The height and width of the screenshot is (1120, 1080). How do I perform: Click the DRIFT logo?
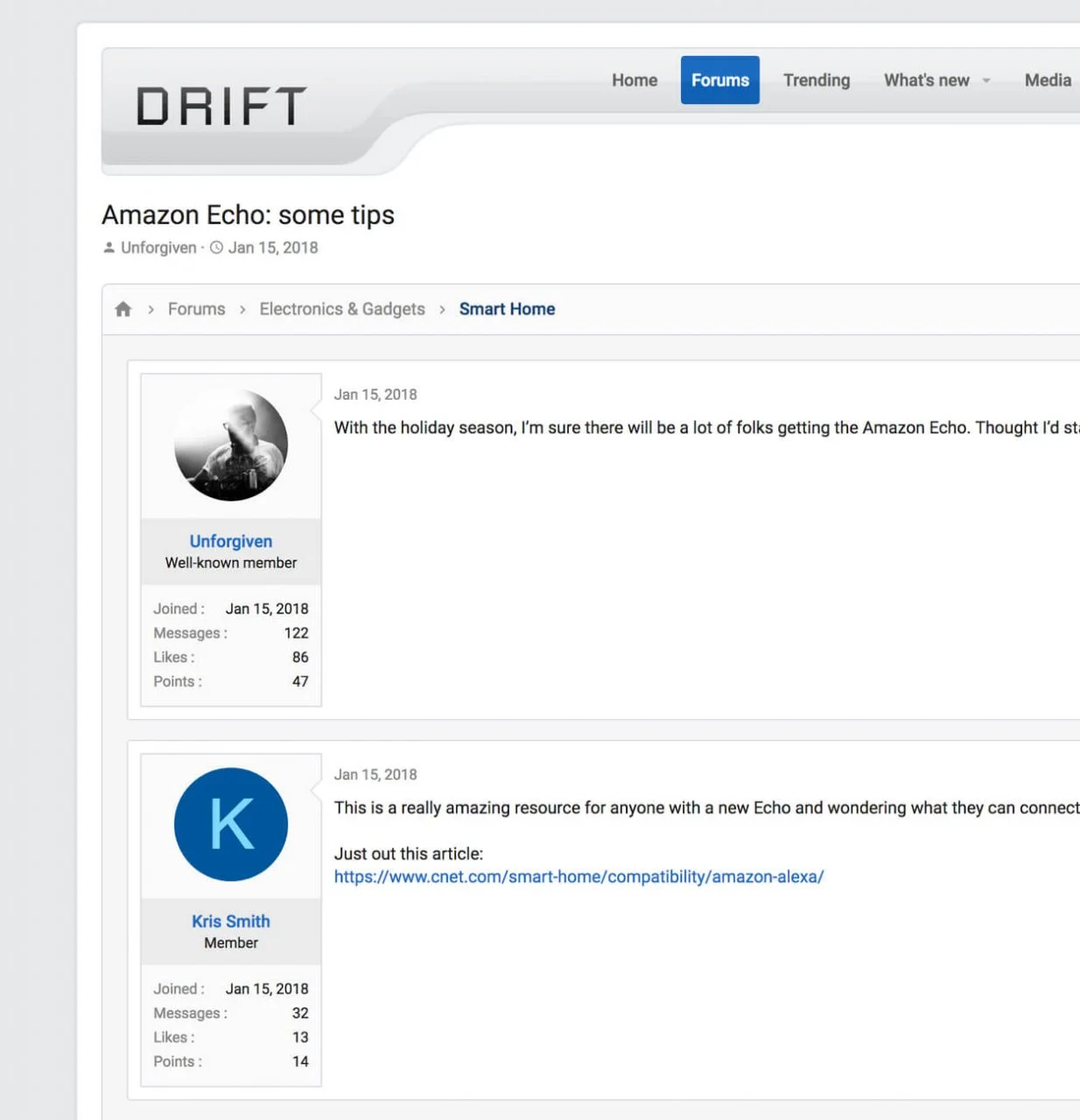(221, 106)
